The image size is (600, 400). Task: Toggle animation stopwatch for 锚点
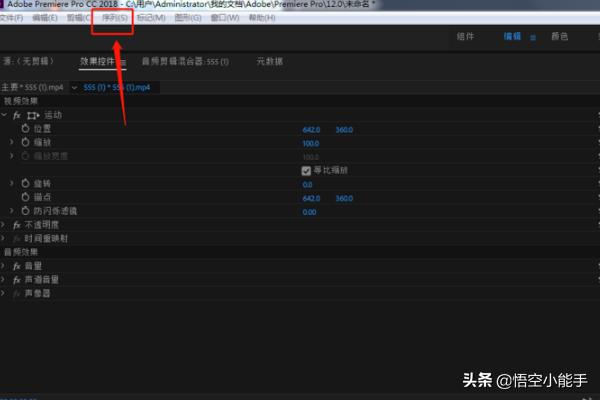tap(25, 197)
